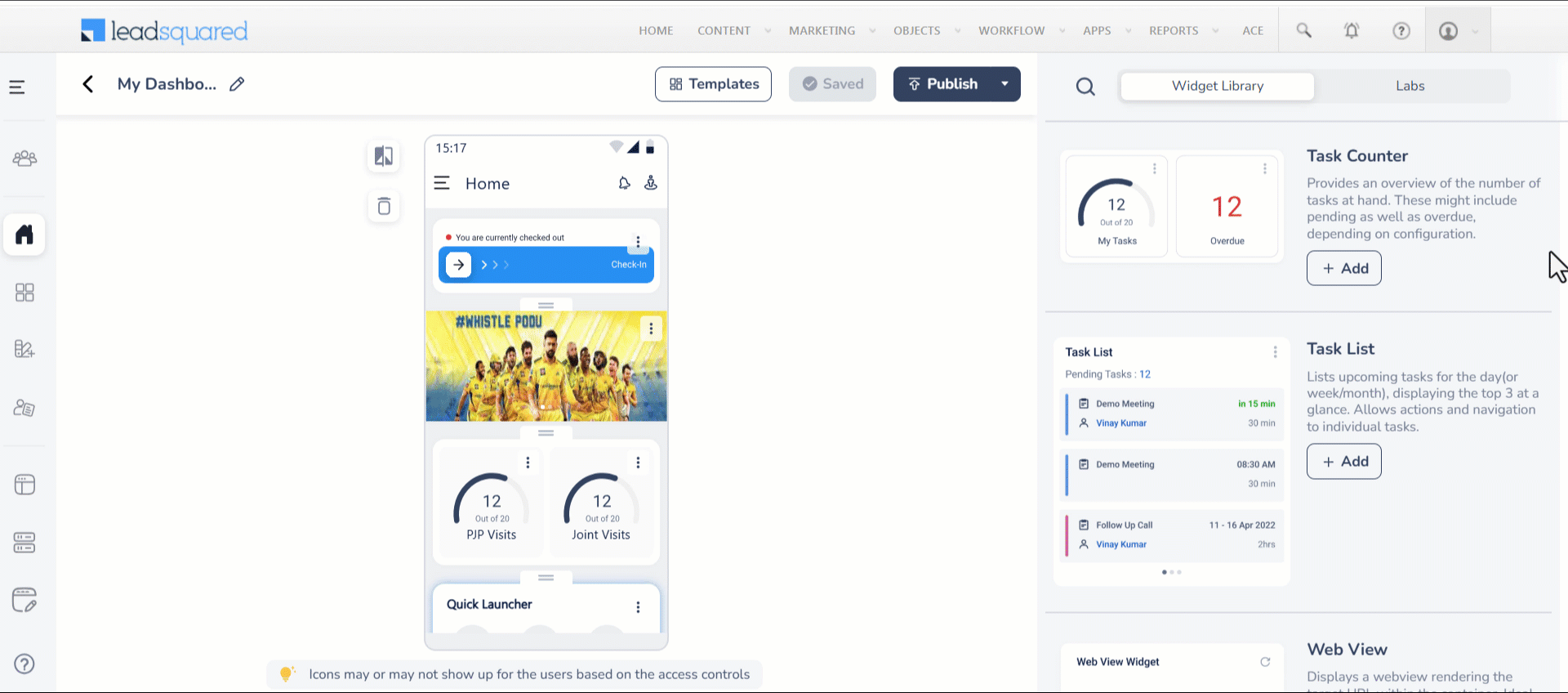Image resolution: width=1568 pixels, height=693 pixels.
Task: Switch to the Labs tab
Action: pos(1410,86)
